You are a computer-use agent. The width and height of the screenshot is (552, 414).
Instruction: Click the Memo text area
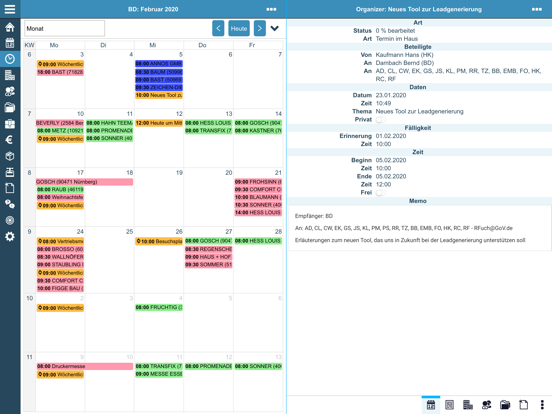(419, 228)
